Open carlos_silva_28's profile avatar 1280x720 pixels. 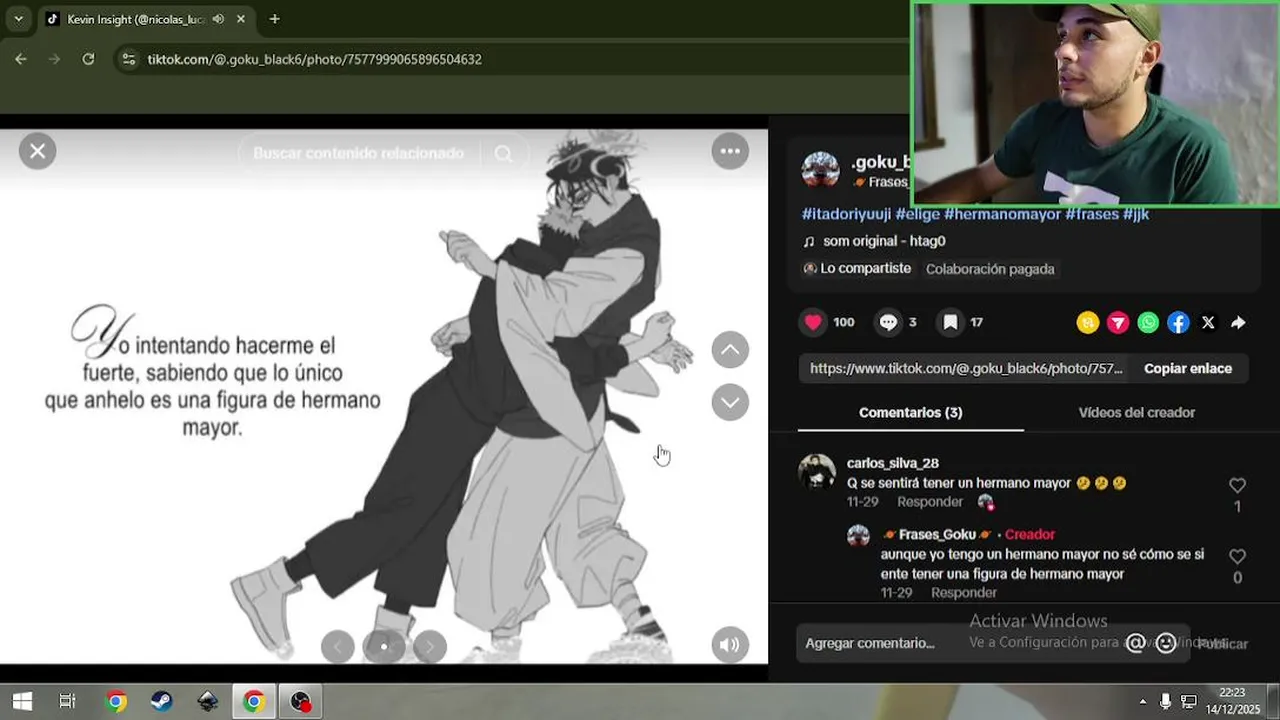[x=817, y=471]
